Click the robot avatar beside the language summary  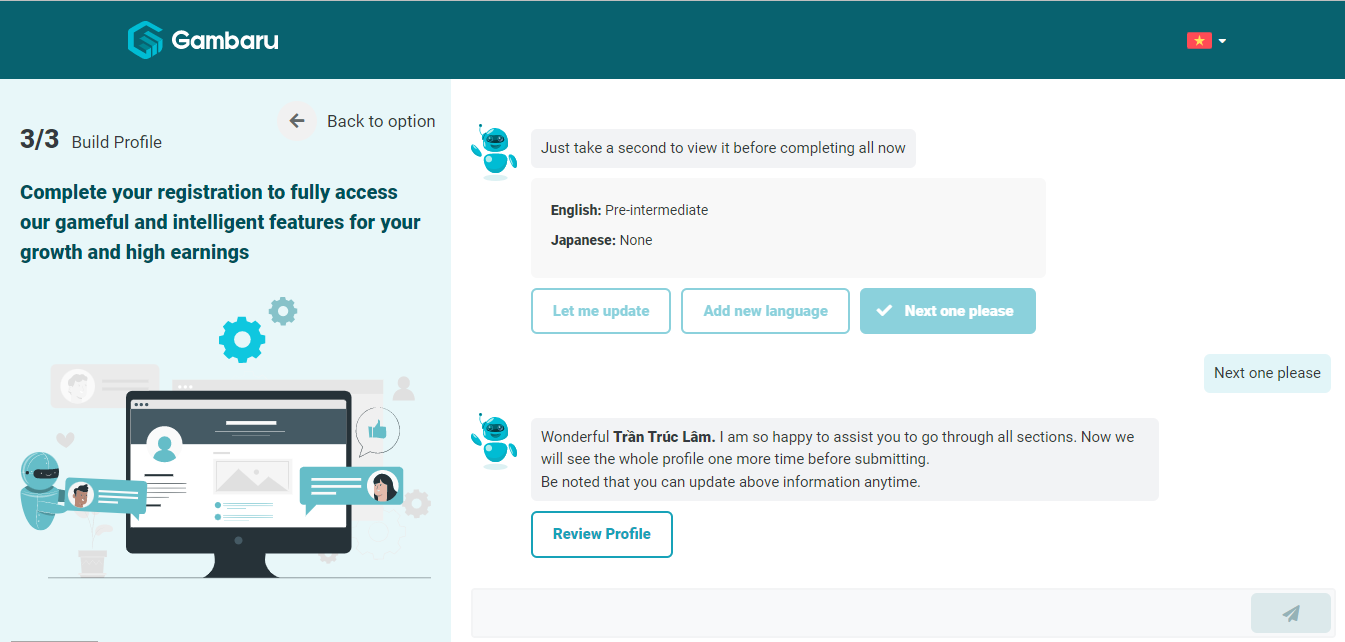click(x=493, y=150)
